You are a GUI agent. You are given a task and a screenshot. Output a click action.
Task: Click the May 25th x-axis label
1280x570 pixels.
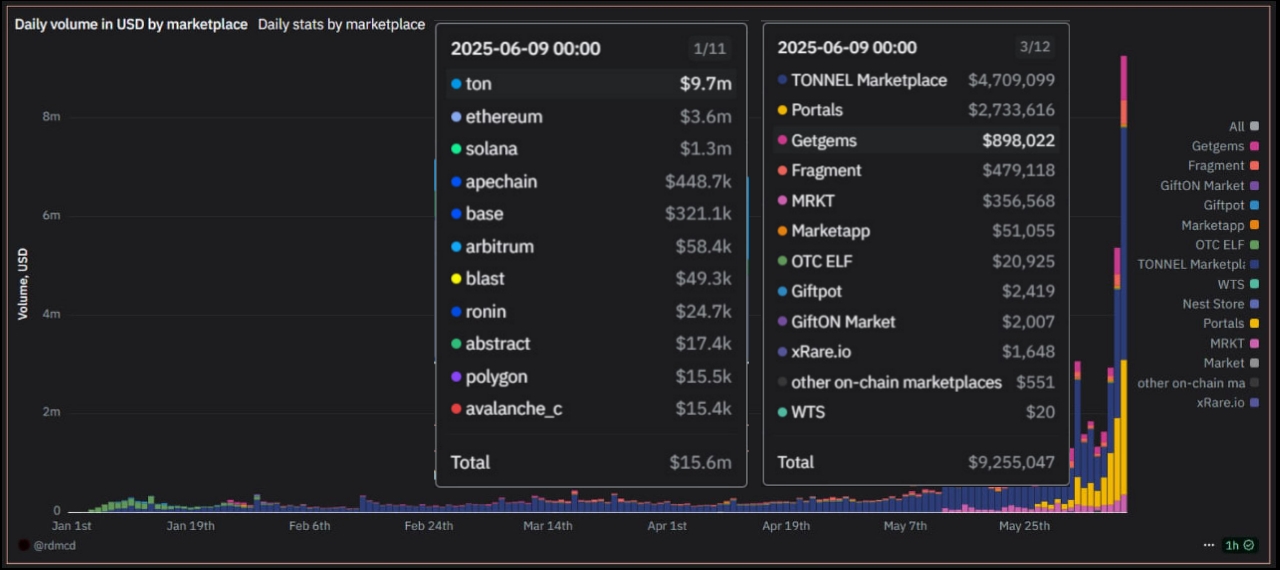click(x=1024, y=526)
